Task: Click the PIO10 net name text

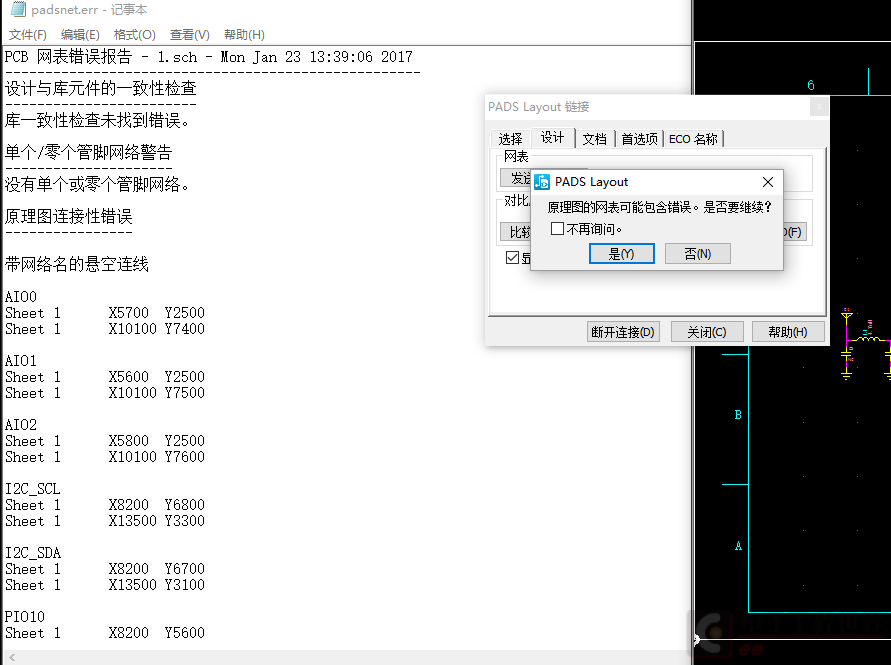Action: tap(25, 617)
